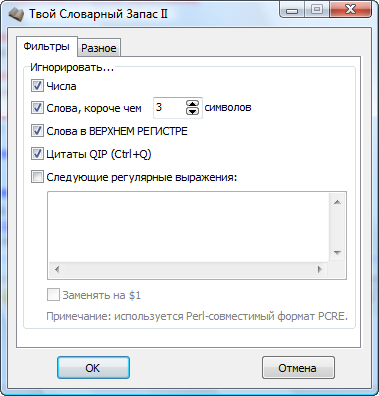Increase the minimum word length spinner
The height and width of the screenshot is (396, 379).
(192, 104)
